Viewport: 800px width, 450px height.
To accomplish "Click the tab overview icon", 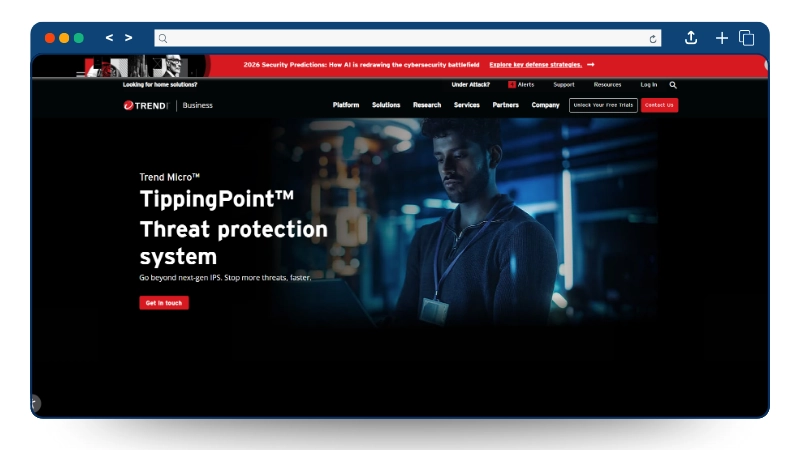I will 746,38.
